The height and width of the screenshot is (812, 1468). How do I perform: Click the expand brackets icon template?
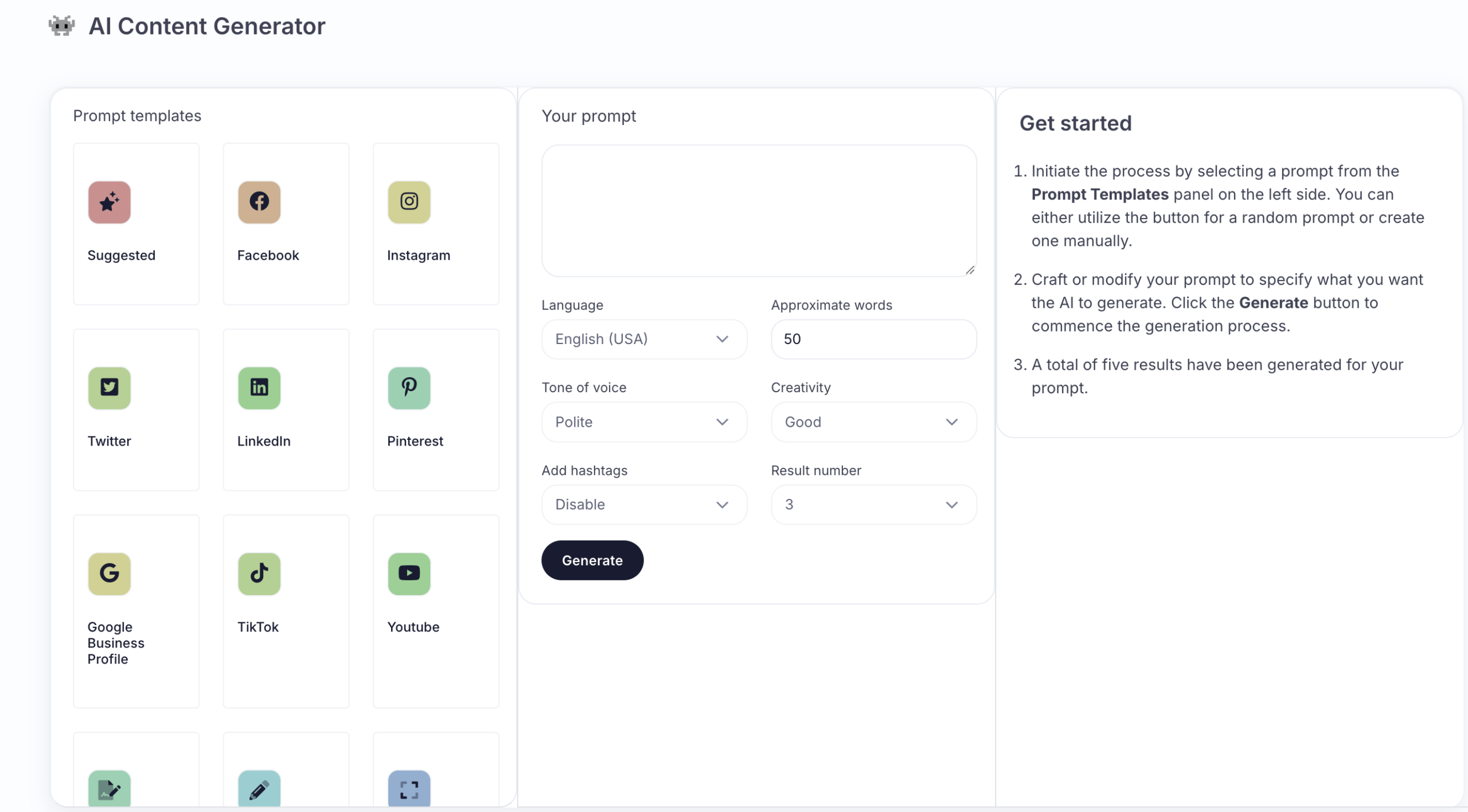(409, 789)
